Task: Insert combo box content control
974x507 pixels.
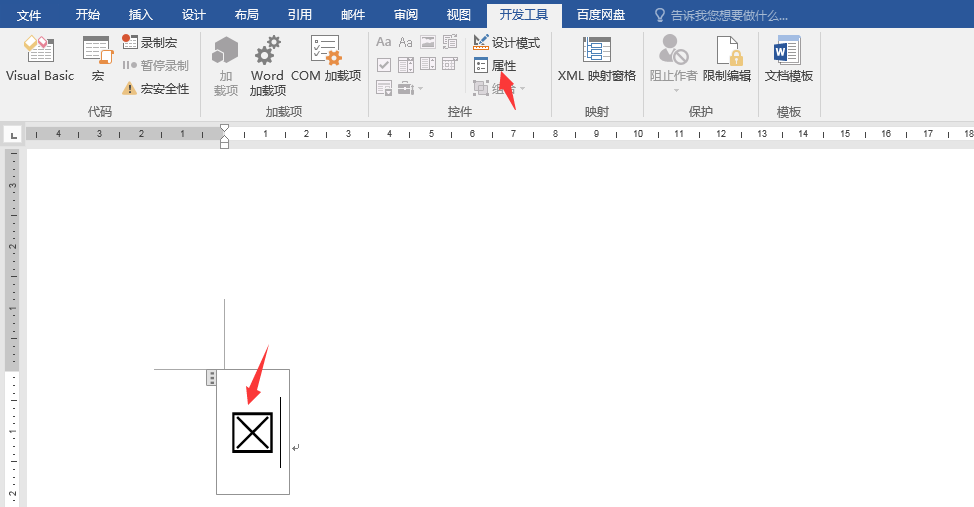Action: point(406,65)
